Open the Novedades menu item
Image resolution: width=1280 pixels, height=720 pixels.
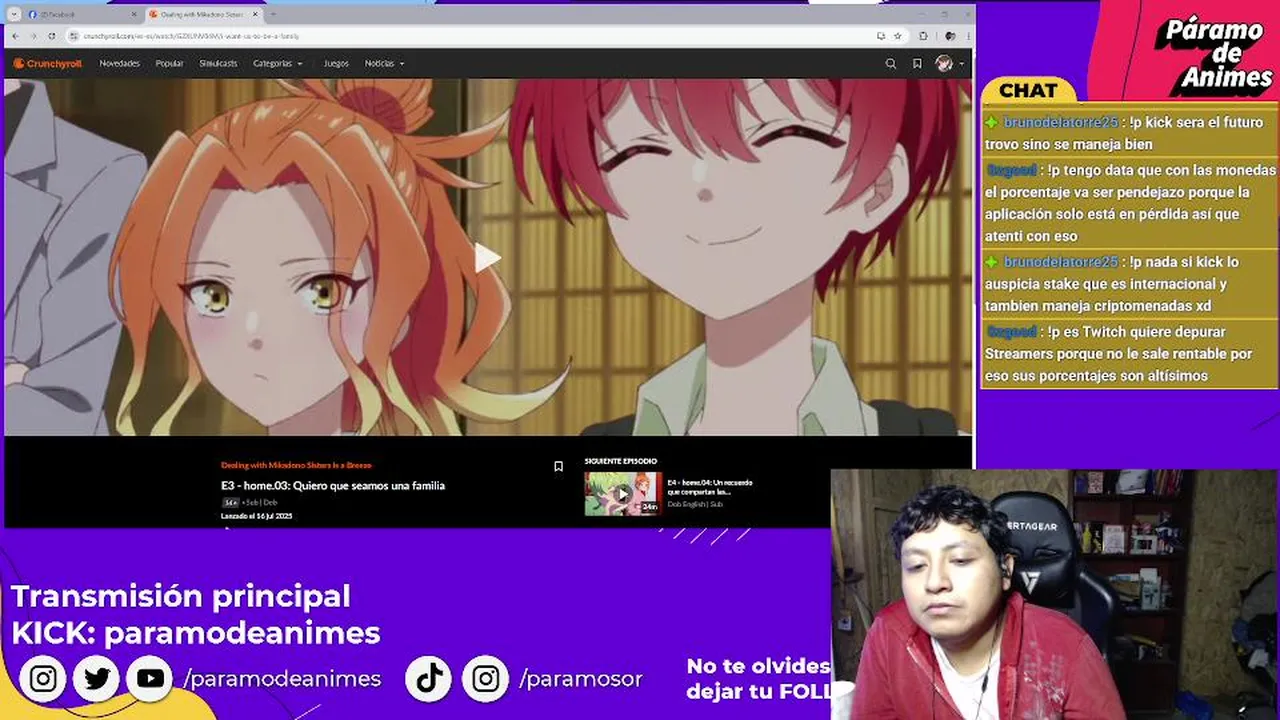[120, 63]
